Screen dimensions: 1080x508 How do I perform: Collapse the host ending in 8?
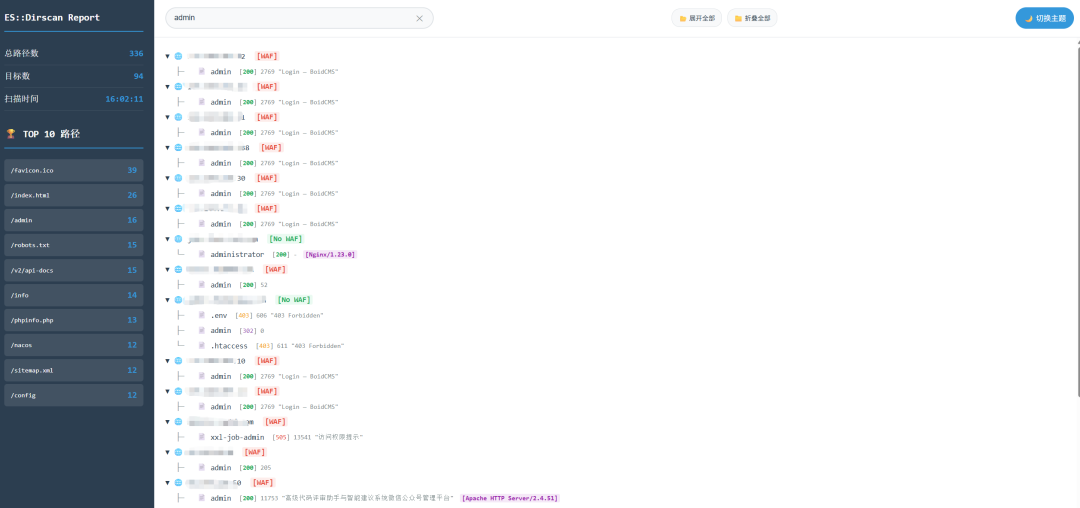click(167, 148)
